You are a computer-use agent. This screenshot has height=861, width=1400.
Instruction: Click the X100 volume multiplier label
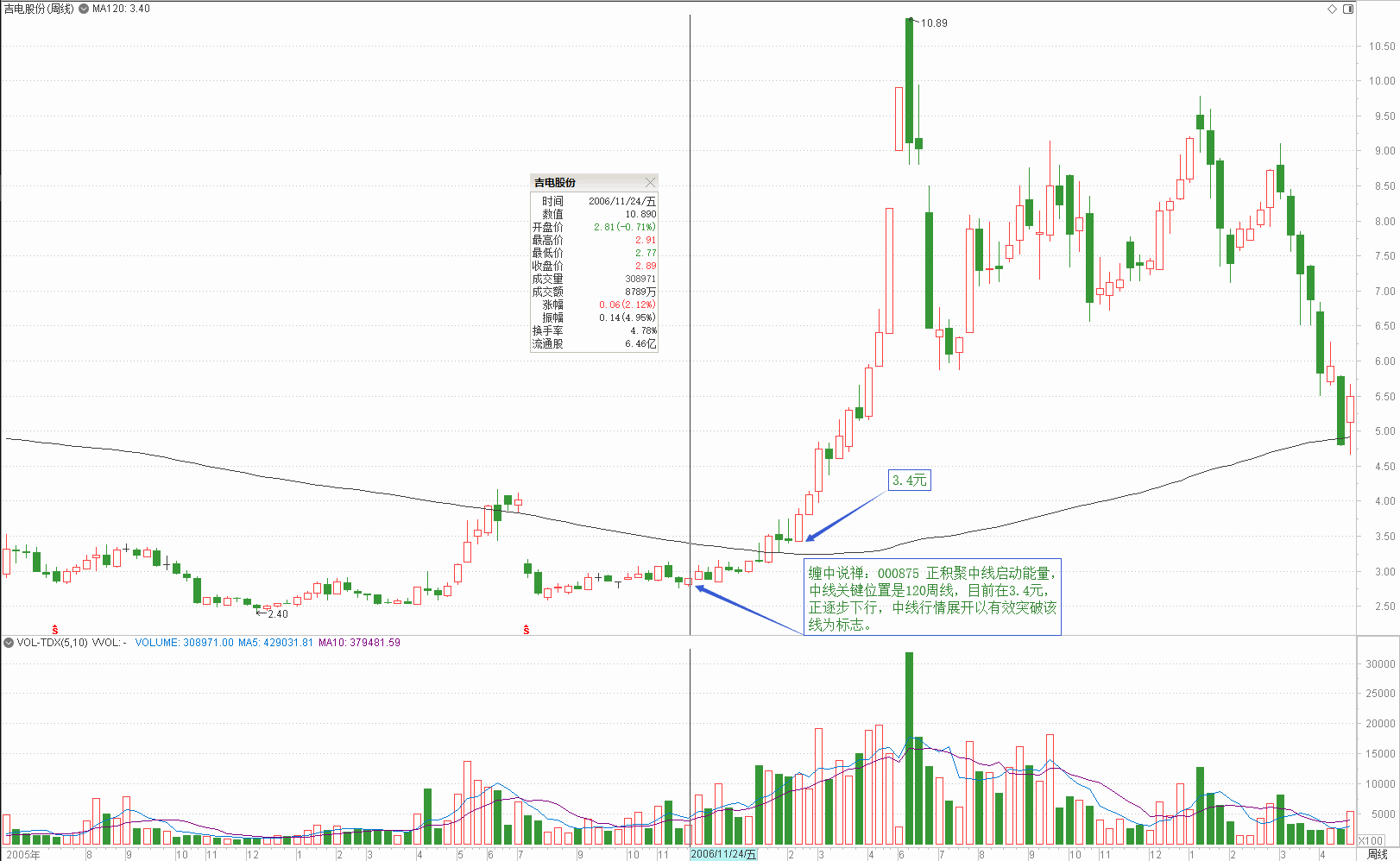point(1371,840)
